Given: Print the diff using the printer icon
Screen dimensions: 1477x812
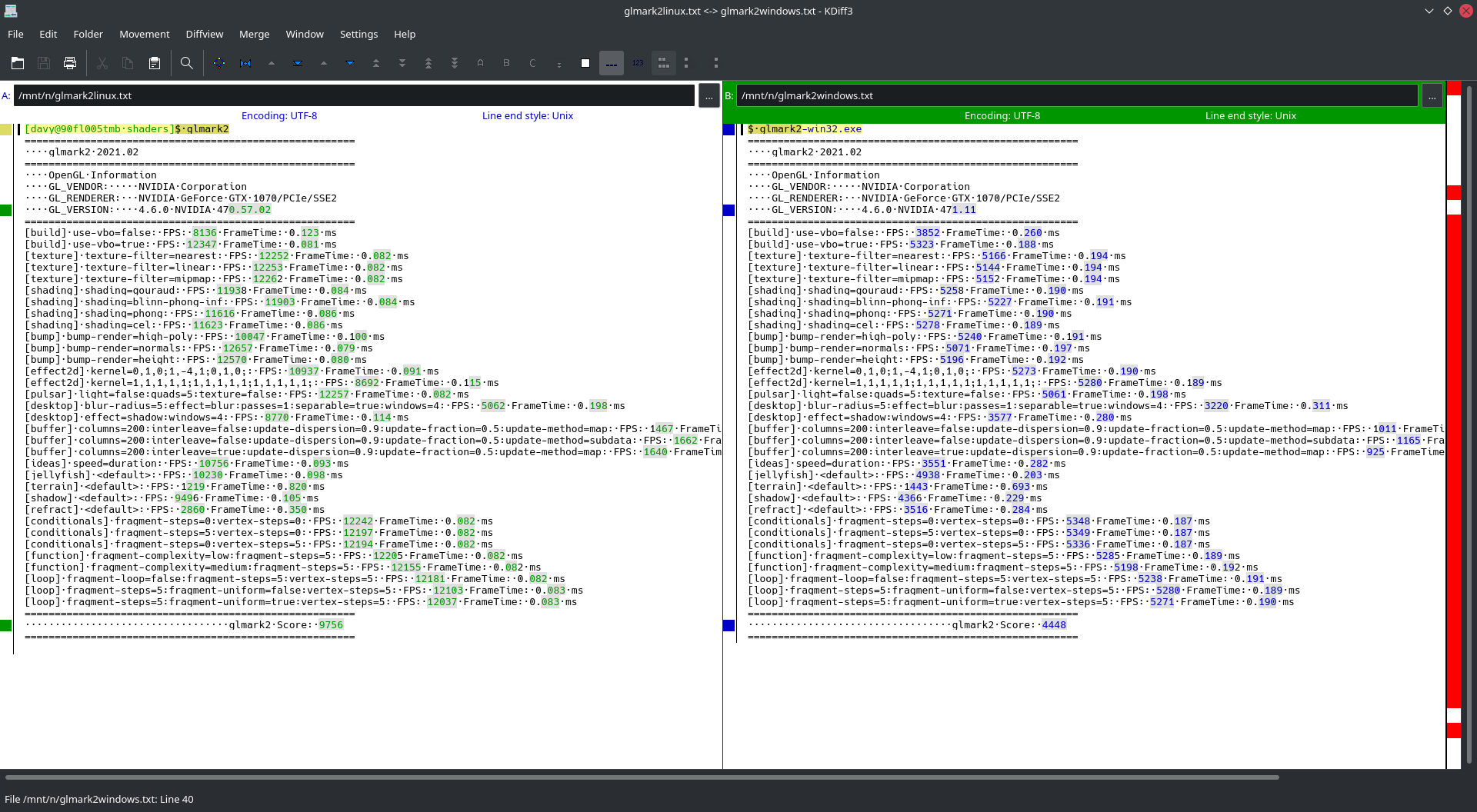Looking at the screenshot, I should [x=70, y=63].
